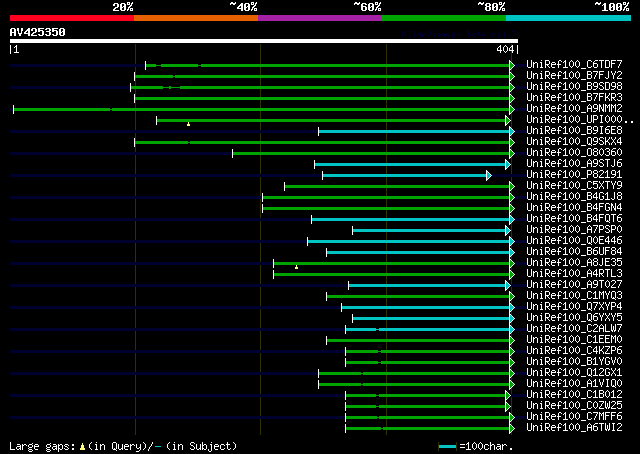Image resolution: width=640 pixels, height=454 pixels.
Task: Select label UniRef100_C1MYQ3
Action: point(574,296)
